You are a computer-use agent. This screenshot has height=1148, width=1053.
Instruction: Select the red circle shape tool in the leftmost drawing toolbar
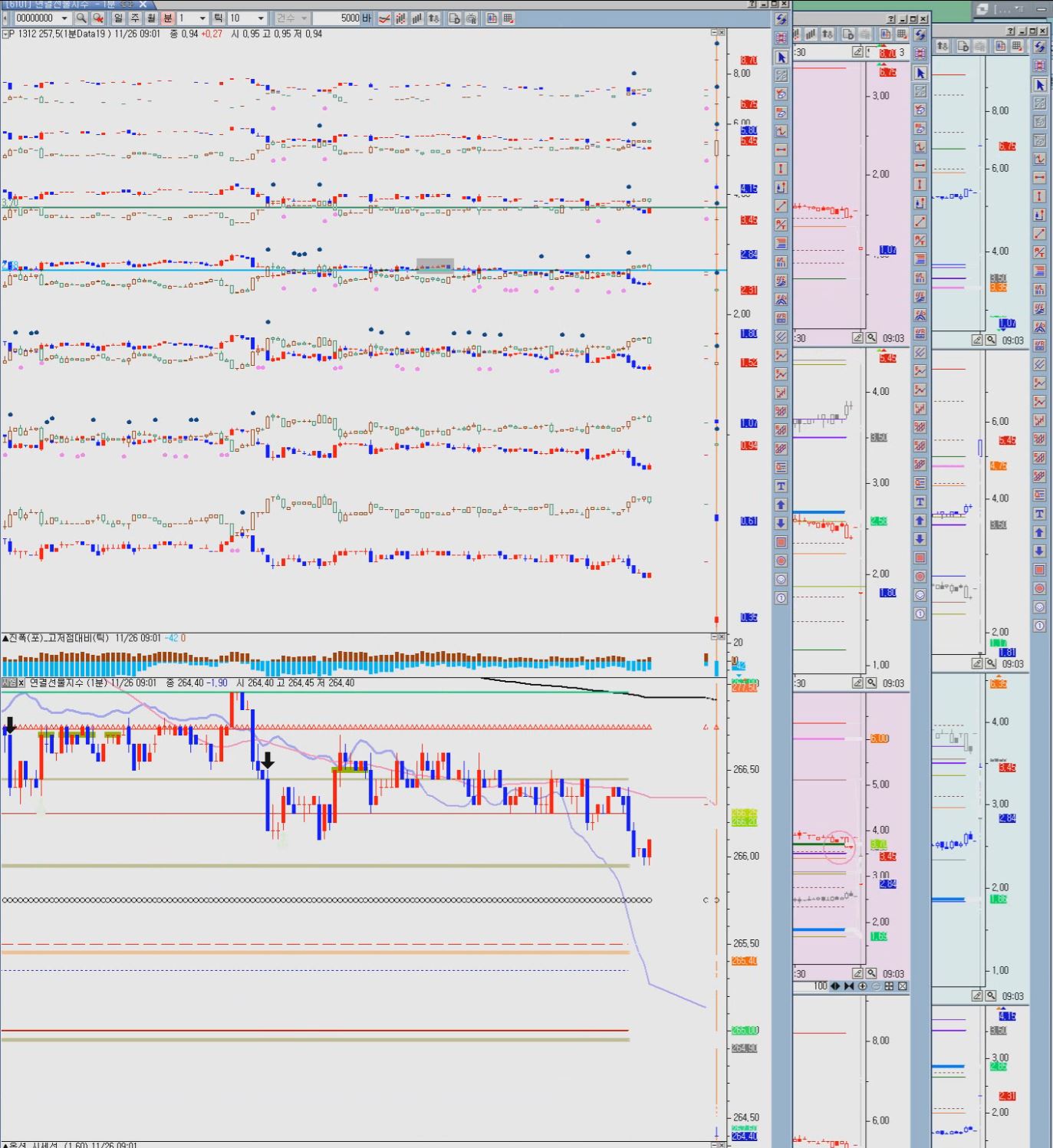coord(781,561)
